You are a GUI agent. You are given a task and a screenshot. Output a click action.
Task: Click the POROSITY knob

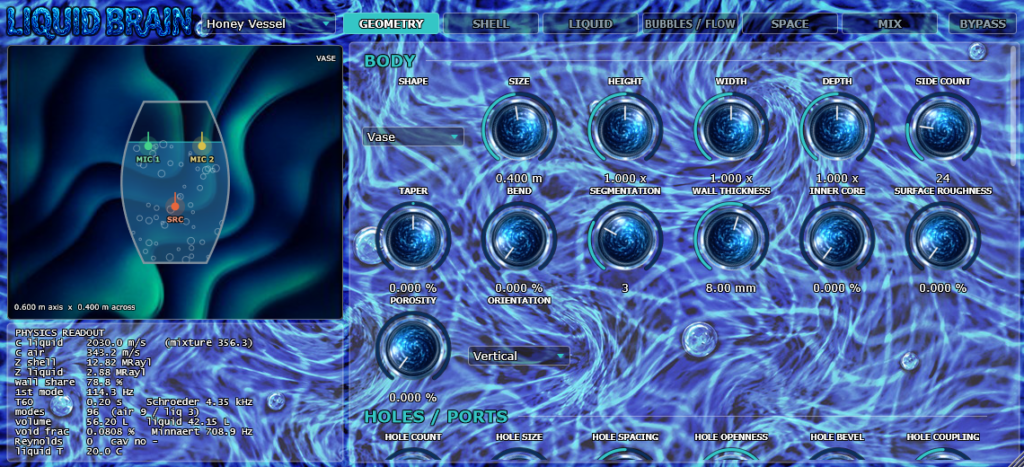pyautogui.click(x=413, y=348)
